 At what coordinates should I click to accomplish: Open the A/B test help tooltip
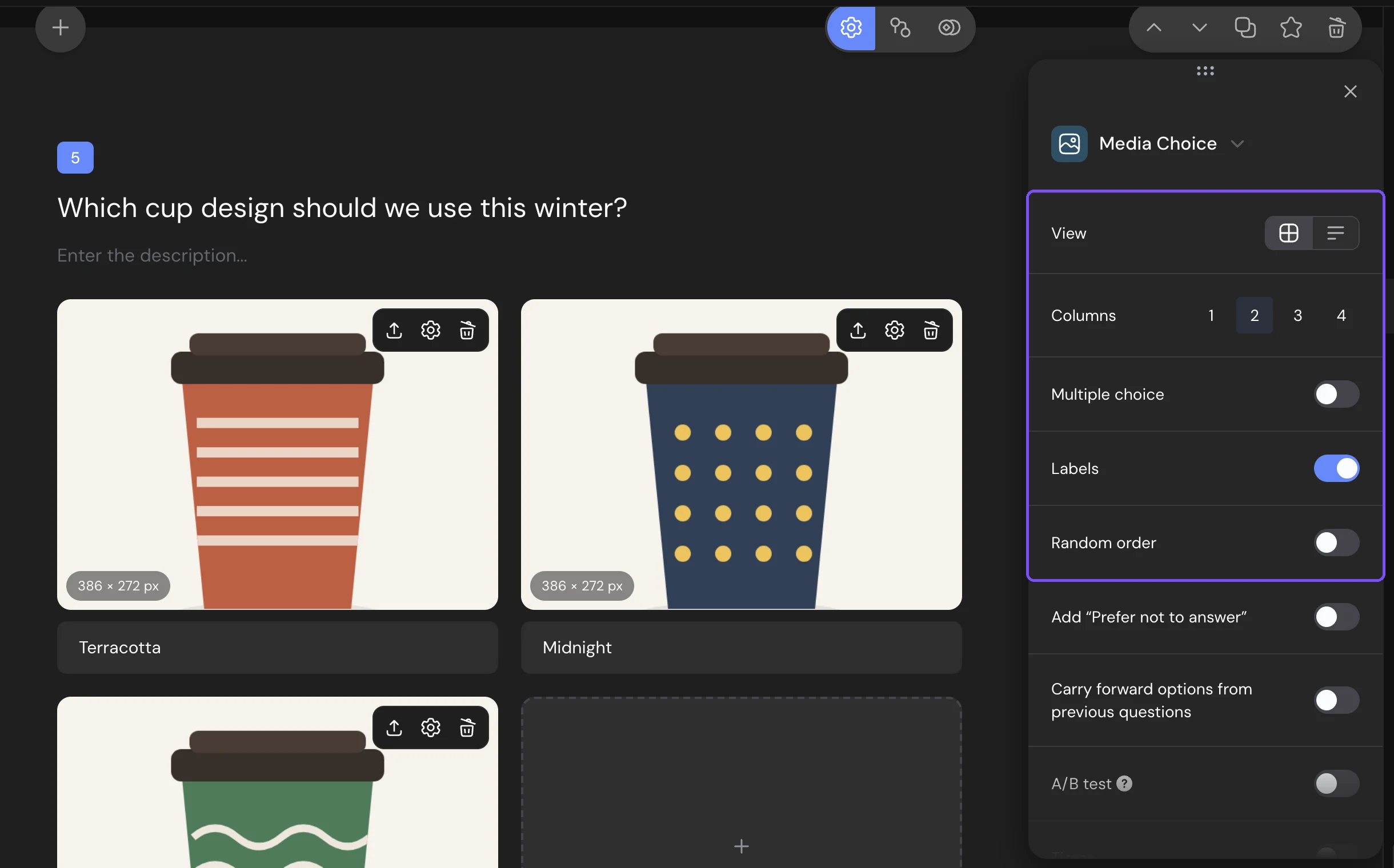[1124, 783]
